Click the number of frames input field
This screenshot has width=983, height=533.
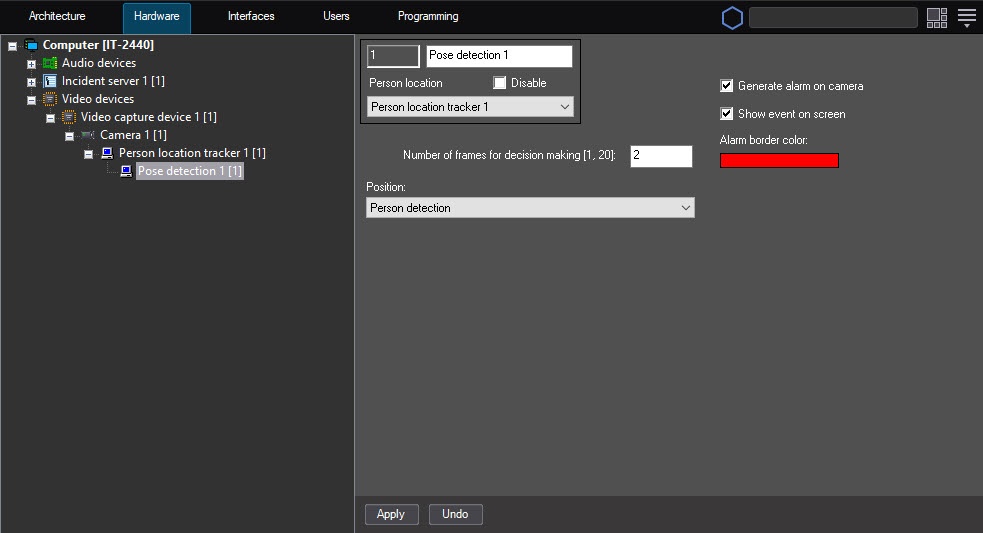point(661,156)
